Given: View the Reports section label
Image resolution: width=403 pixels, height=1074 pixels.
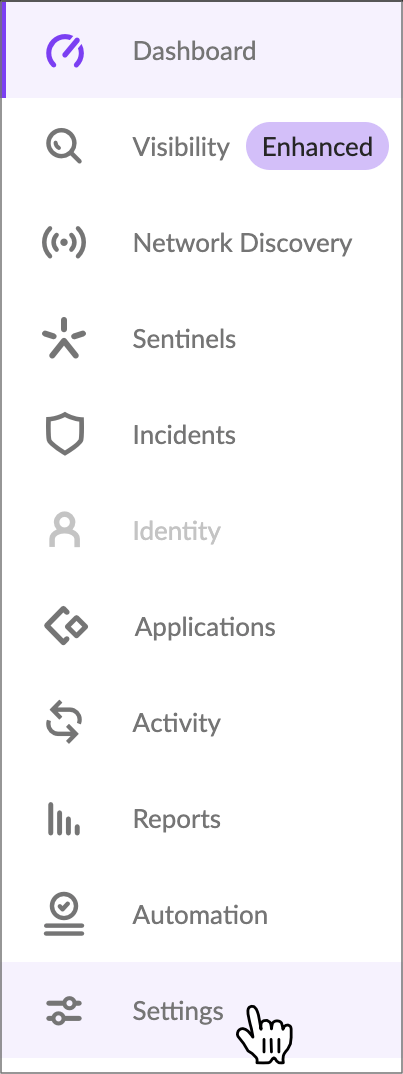Looking at the screenshot, I should tap(176, 819).
